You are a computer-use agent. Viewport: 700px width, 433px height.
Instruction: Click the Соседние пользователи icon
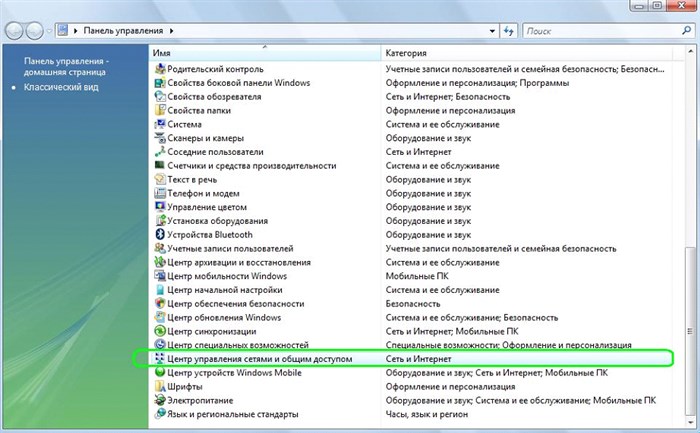160,152
